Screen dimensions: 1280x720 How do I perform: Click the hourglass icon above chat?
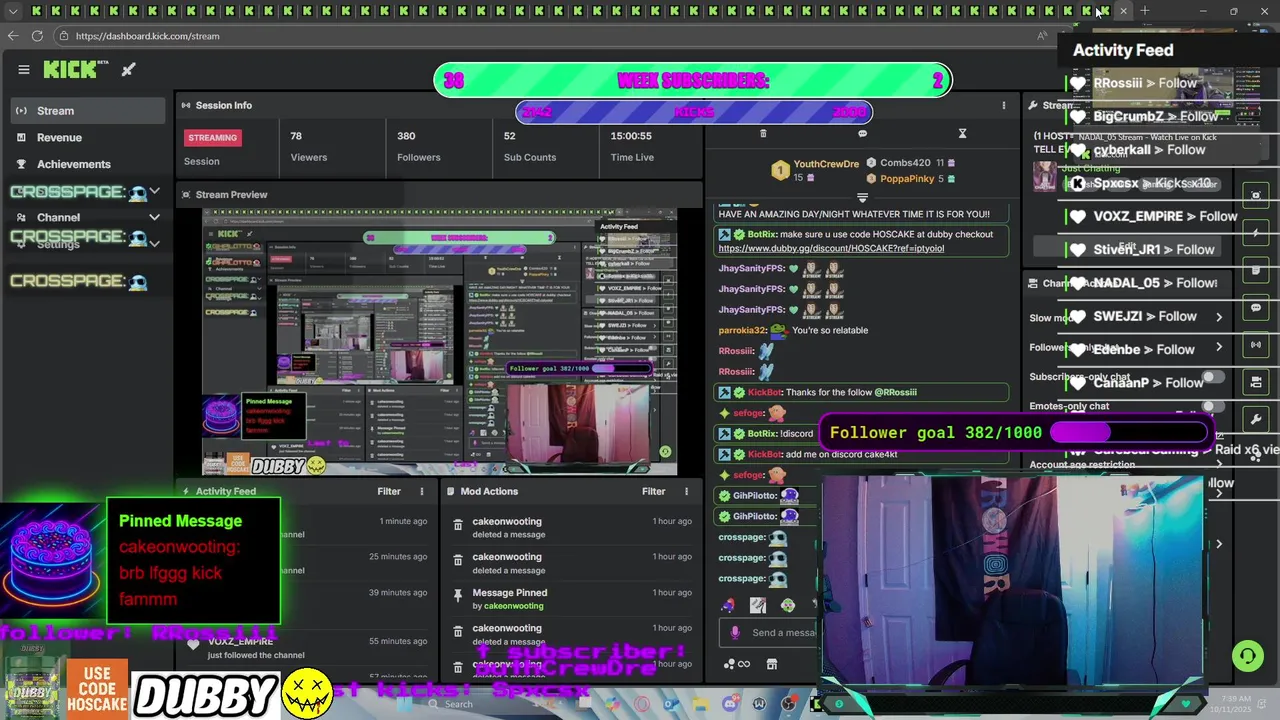(x=962, y=133)
